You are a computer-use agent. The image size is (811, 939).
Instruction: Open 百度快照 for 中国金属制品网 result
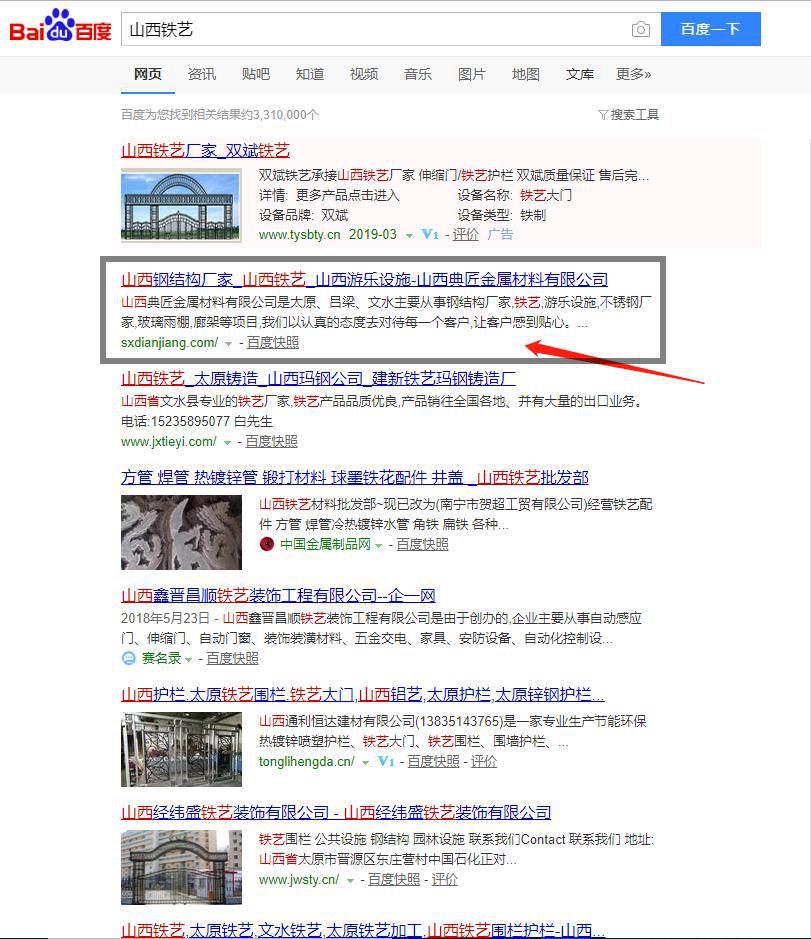click(422, 544)
